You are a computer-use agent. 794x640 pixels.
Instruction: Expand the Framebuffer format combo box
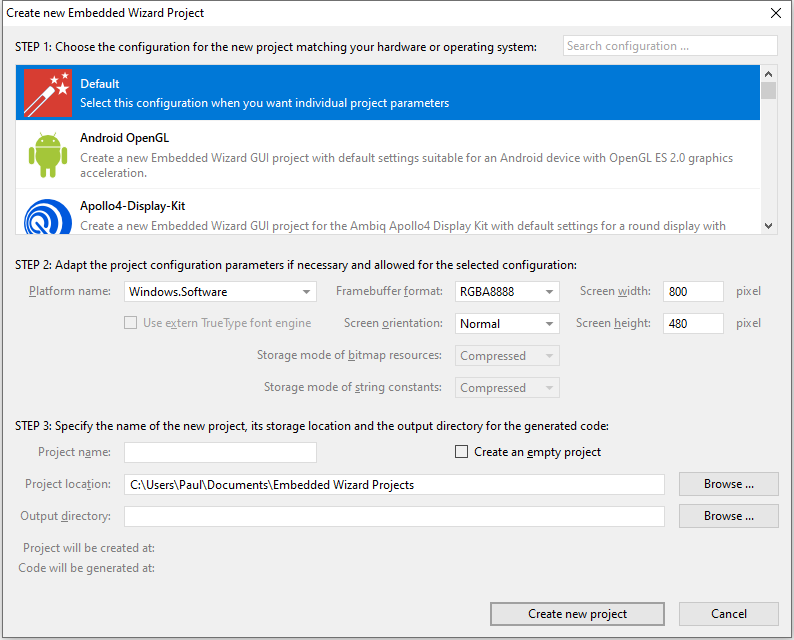507,292
